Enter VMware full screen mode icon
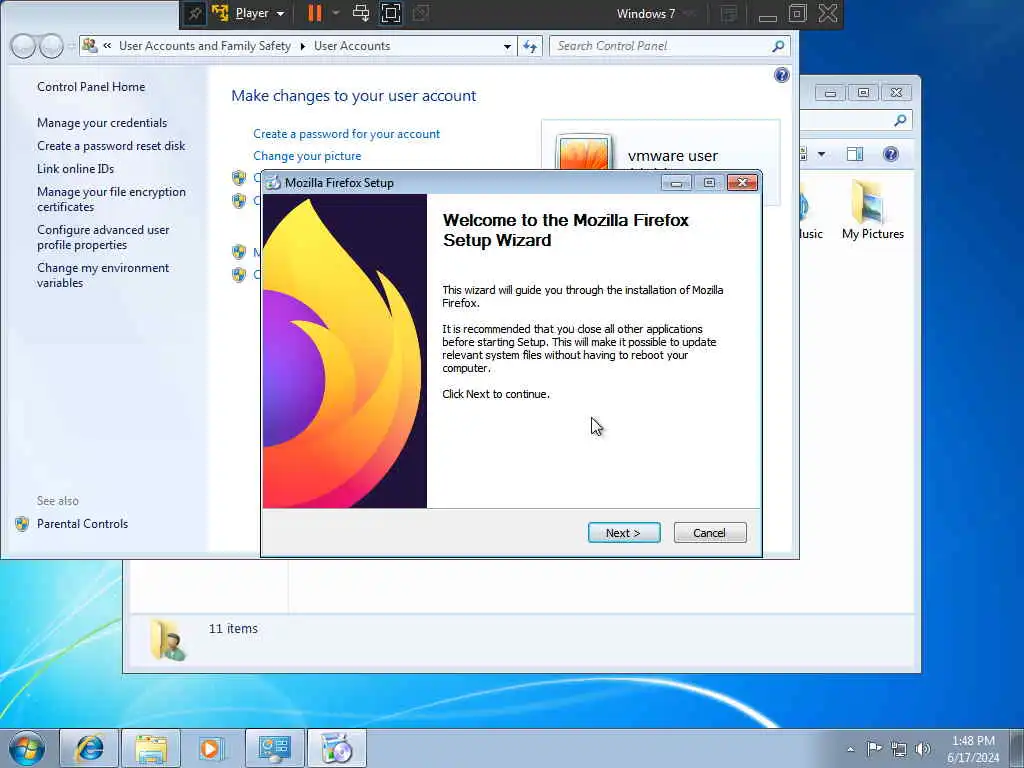This screenshot has height=768, width=1024. (x=391, y=14)
